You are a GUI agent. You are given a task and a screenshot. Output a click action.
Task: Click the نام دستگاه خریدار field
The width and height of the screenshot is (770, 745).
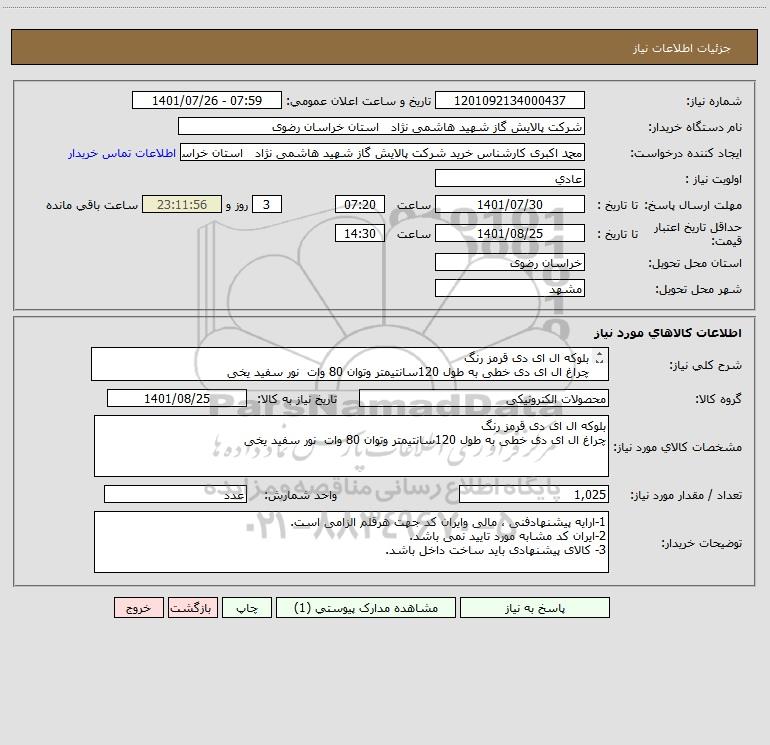tap(381, 126)
